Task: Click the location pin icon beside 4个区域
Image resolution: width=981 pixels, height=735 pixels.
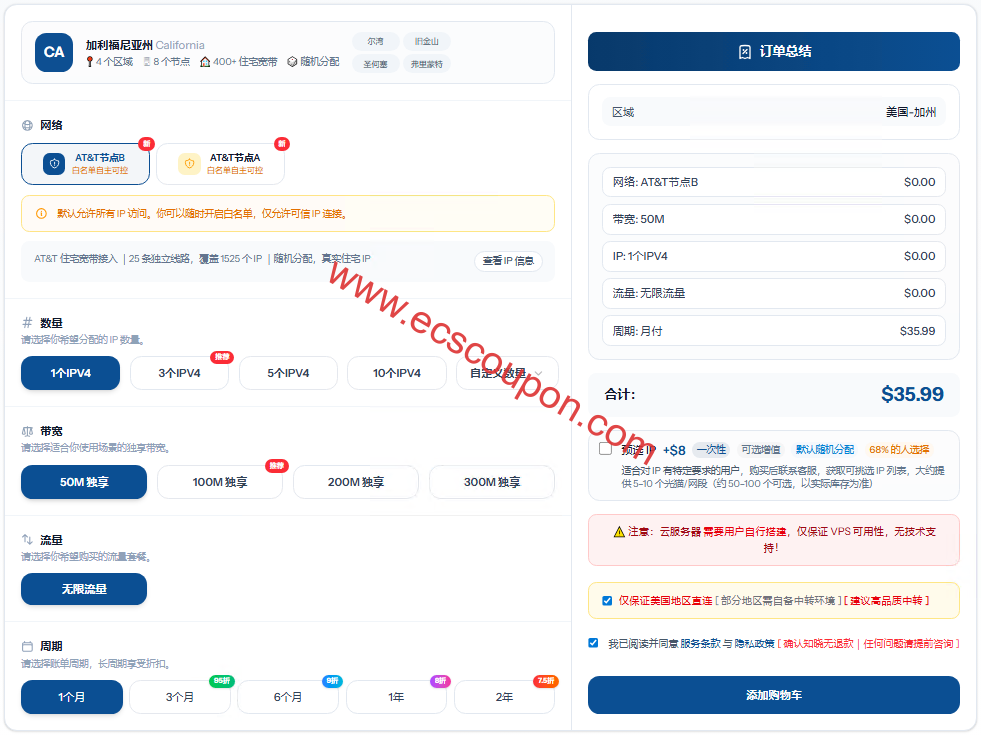Action: click(x=90, y=60)
